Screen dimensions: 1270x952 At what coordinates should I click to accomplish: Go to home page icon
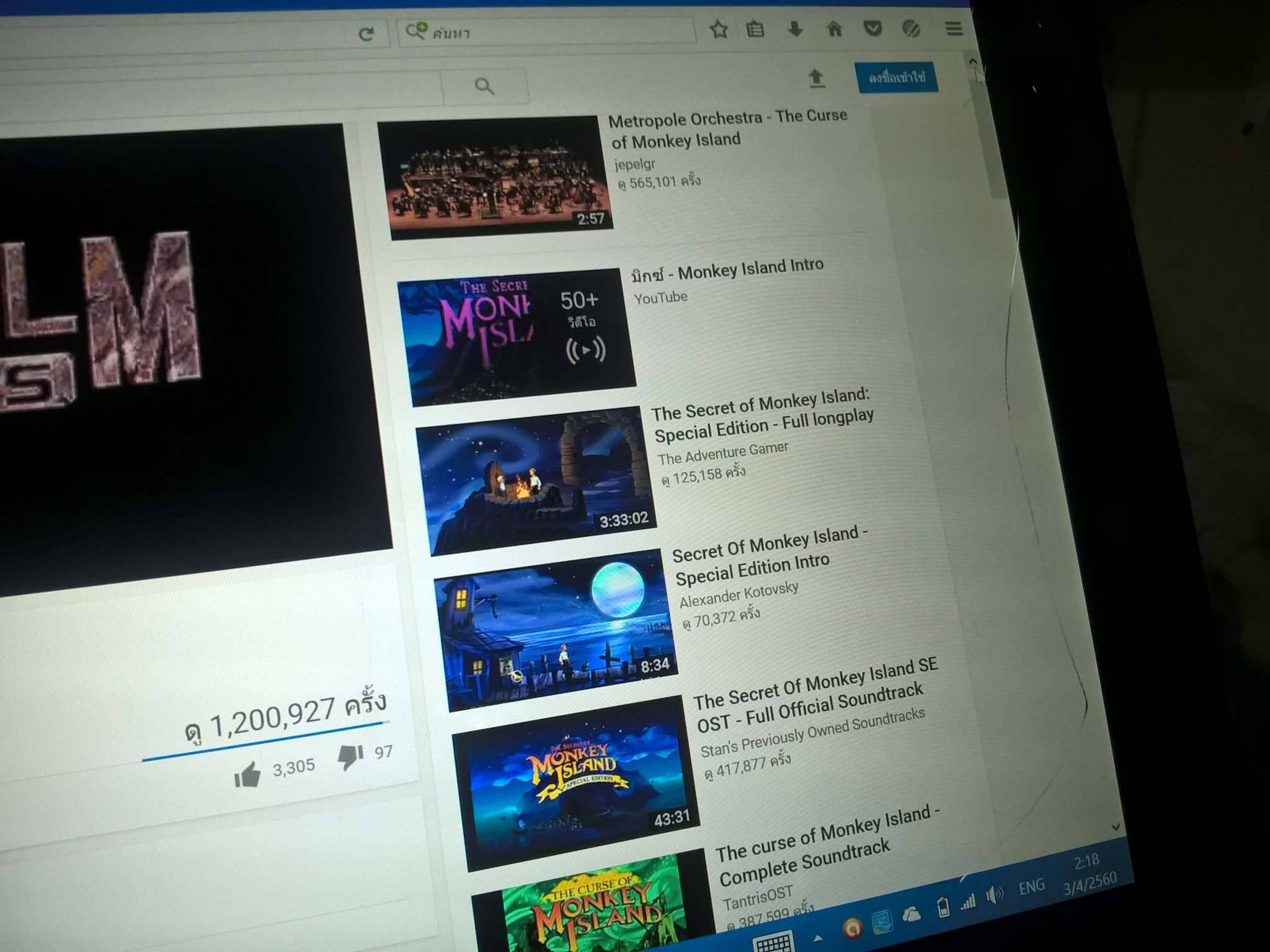[x=835, y=29]
